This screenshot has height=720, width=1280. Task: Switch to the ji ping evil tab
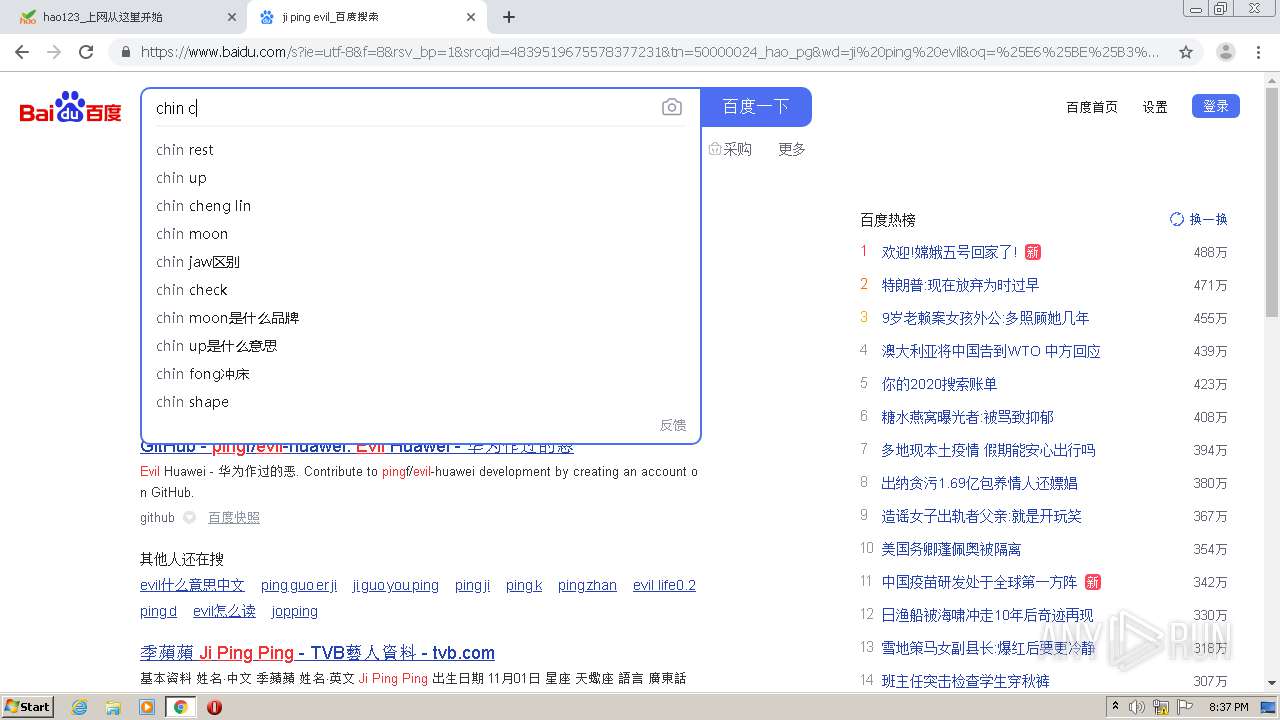tap(365, 17)
